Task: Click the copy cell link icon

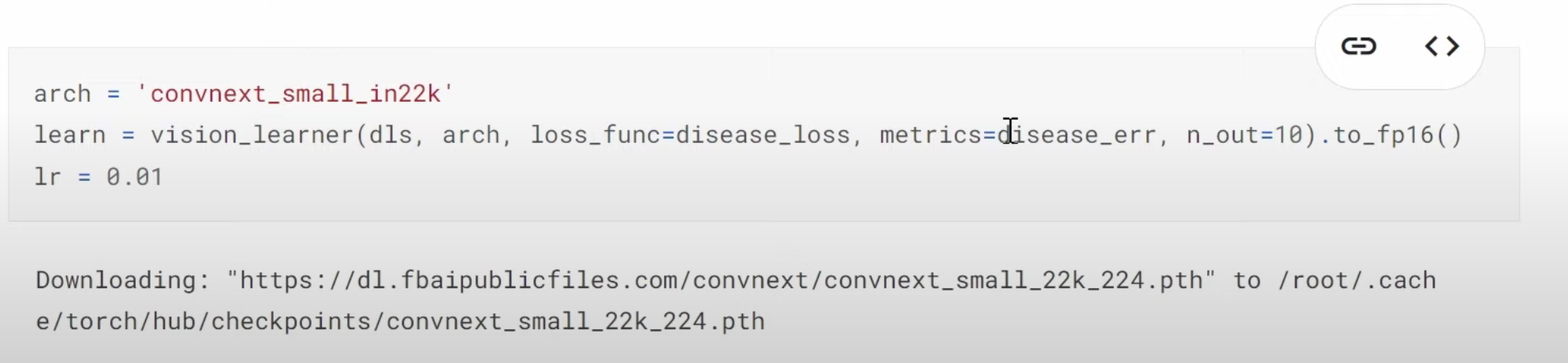Action: click(x=1358, y=47)
